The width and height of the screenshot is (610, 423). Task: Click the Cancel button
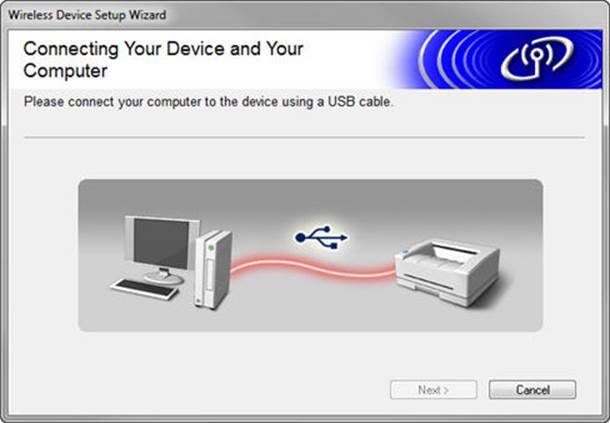click(x=532, y=390)
